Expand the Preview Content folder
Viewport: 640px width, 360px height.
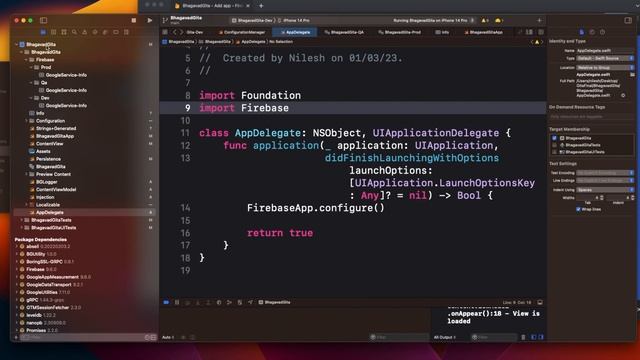(27, 174)
